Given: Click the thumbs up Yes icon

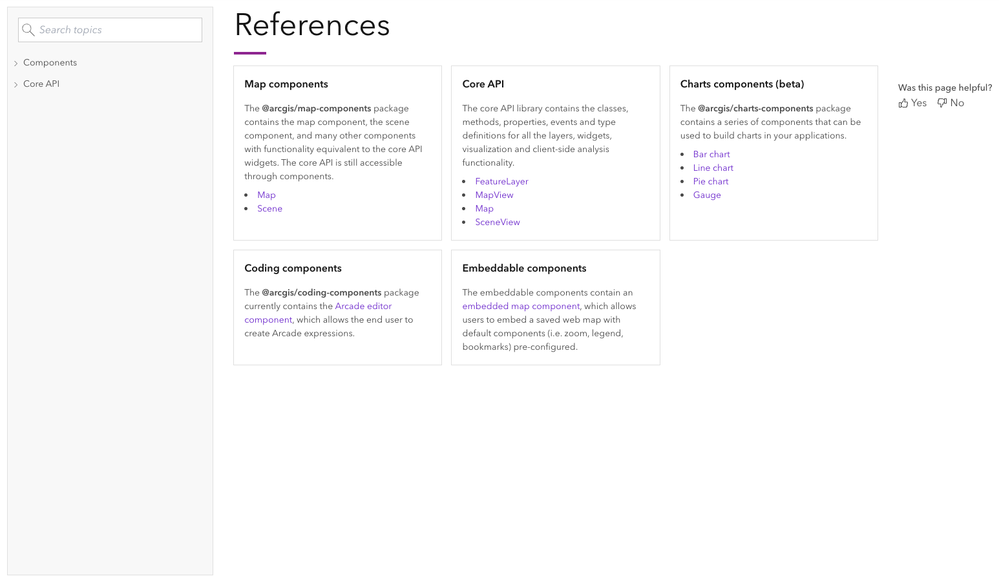Looking at the screenshot, I should coord(904,103).
